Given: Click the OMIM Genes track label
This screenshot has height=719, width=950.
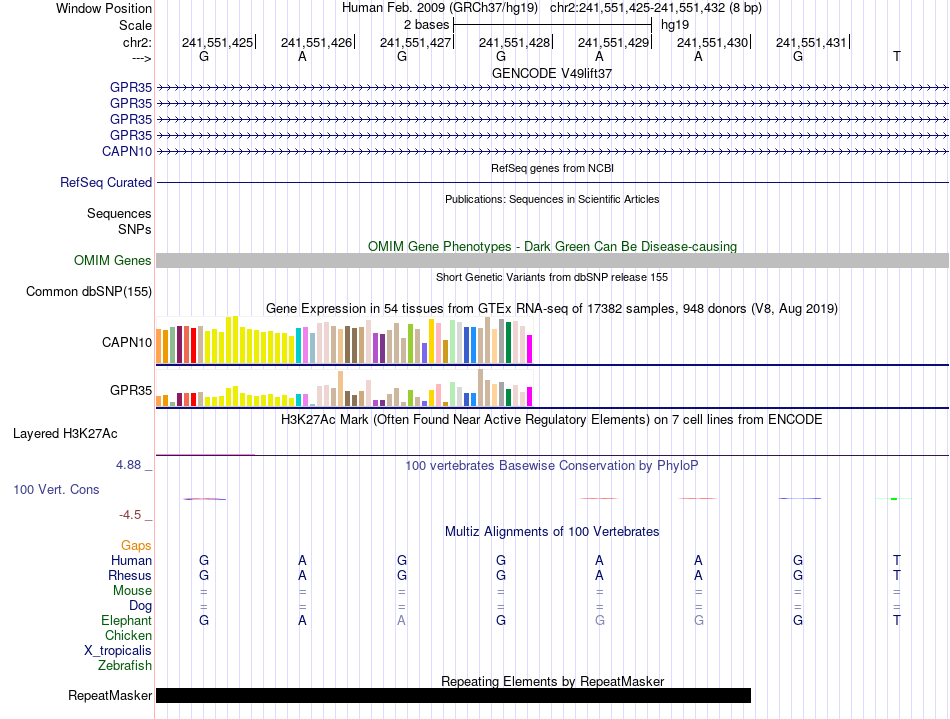Looking at the screenshot, I should tap(112, 260).
